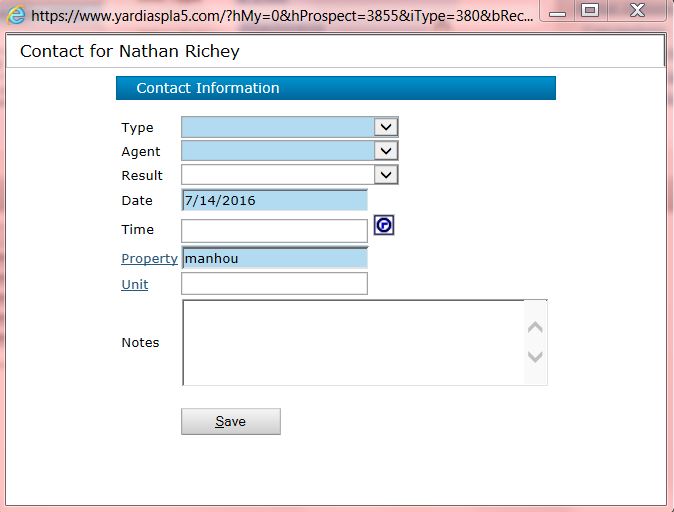Viewport: 674px width, 512px height.
Task: Click the Date field showing 7/14/2016
Action: [274, 200]
